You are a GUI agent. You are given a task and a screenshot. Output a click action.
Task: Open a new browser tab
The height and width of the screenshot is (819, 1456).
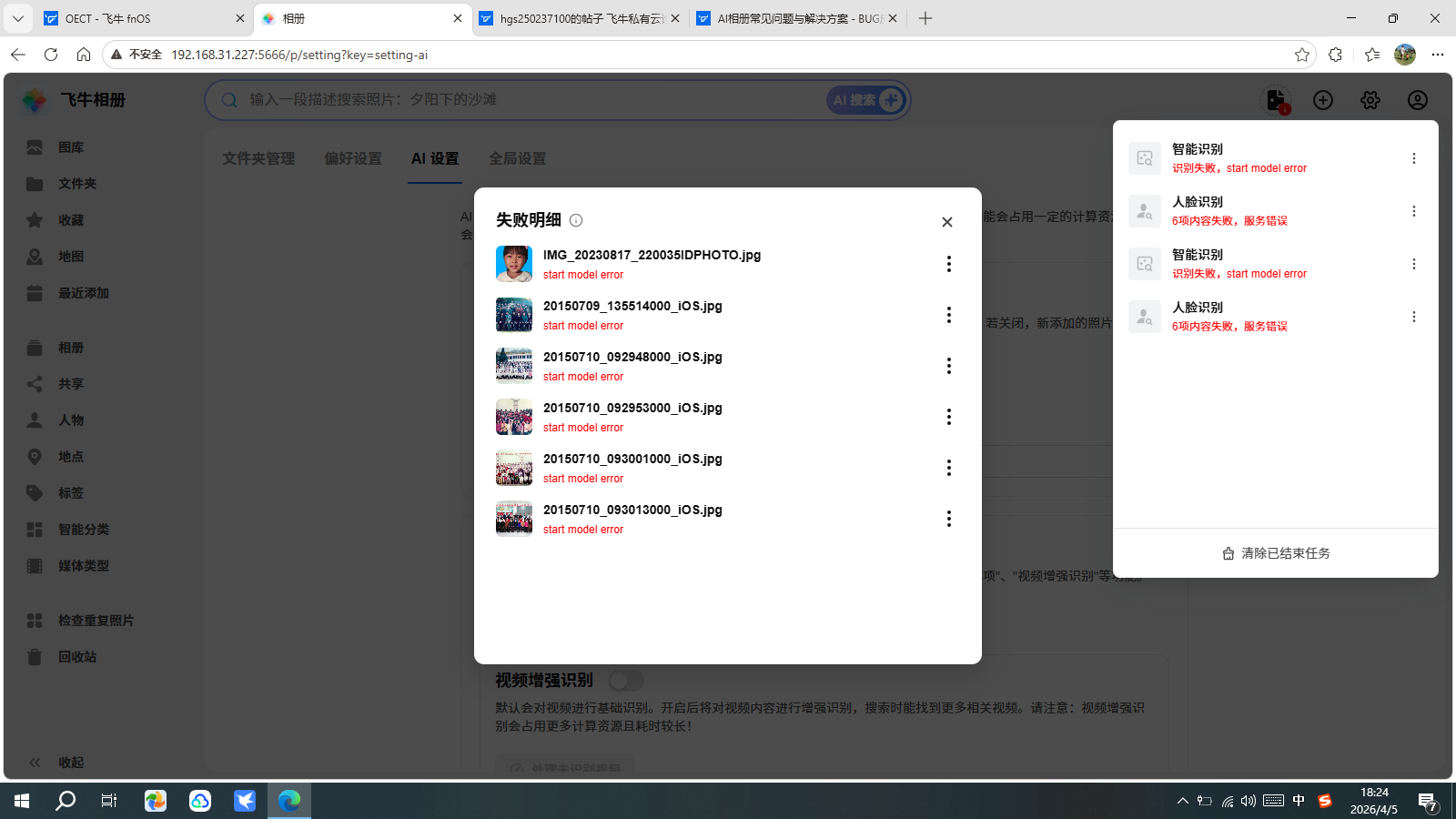(x=925, y=18)
